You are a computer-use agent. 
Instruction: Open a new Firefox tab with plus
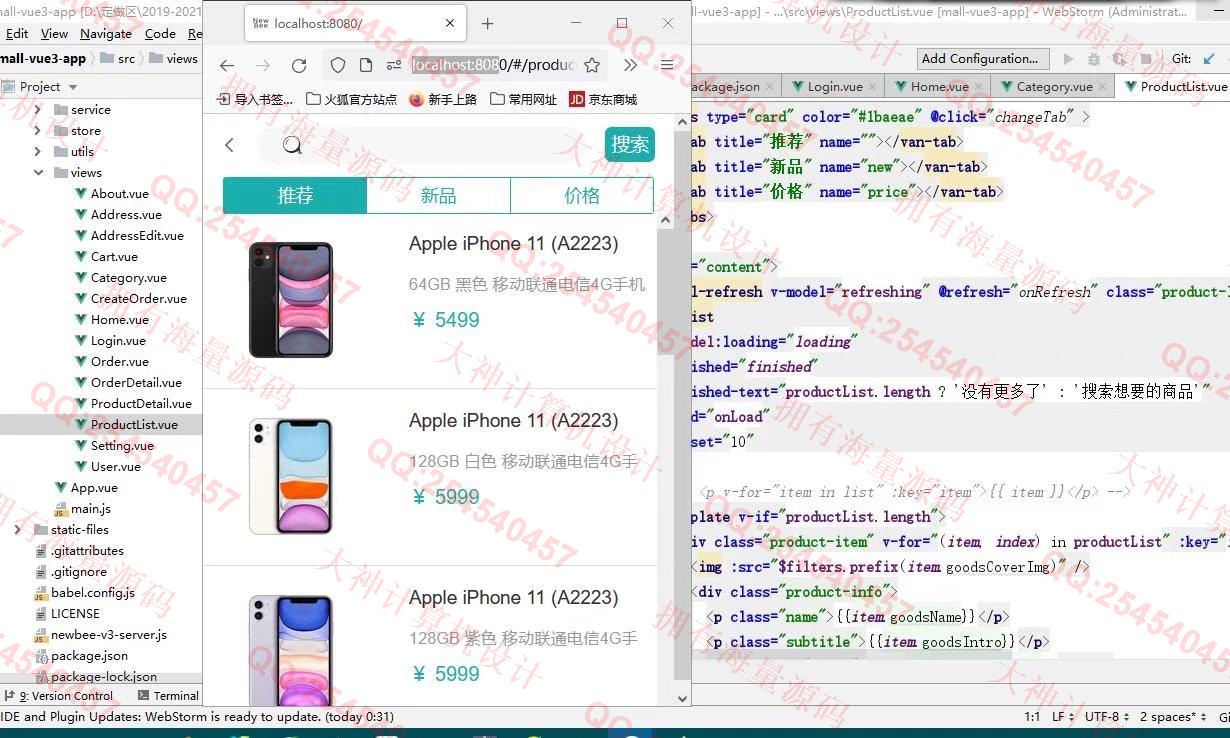488,23
